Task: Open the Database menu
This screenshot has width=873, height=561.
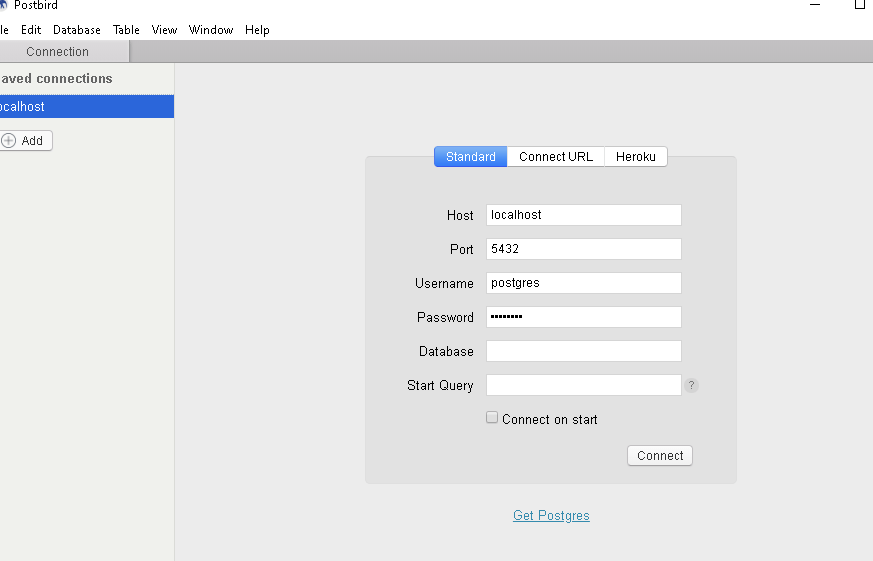Action: 77,30
